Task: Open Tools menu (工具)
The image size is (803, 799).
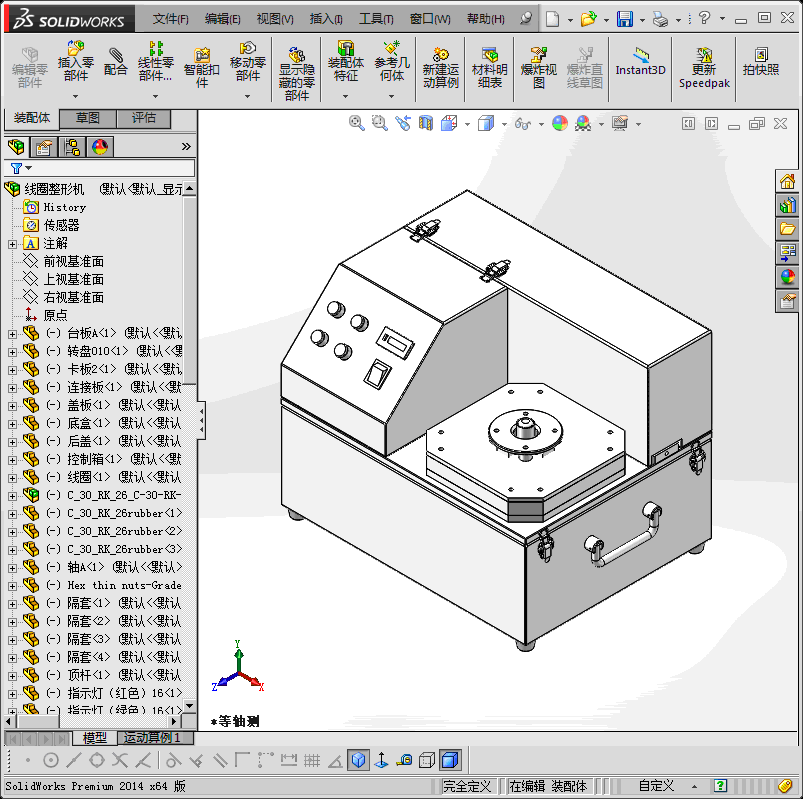Action: point(376,19)
